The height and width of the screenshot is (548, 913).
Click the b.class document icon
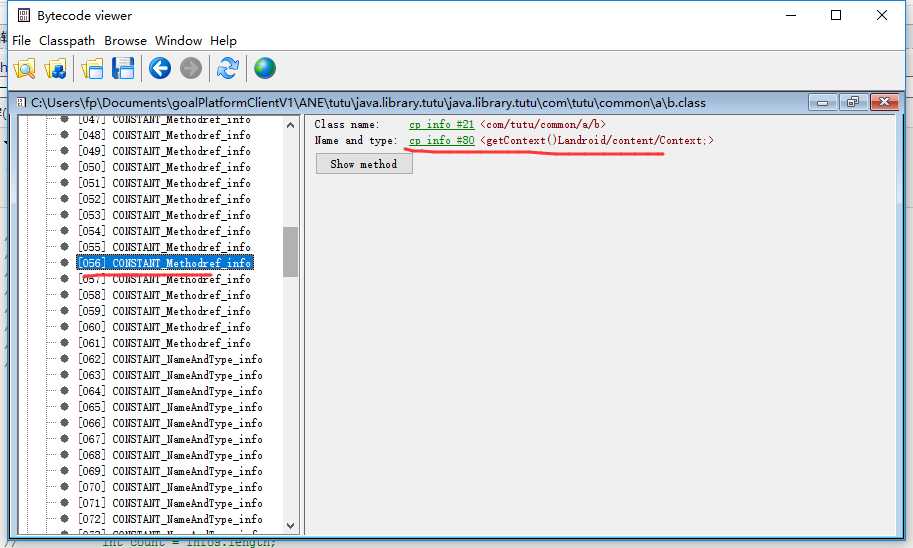pyautogui.click(x=22, y=102)
